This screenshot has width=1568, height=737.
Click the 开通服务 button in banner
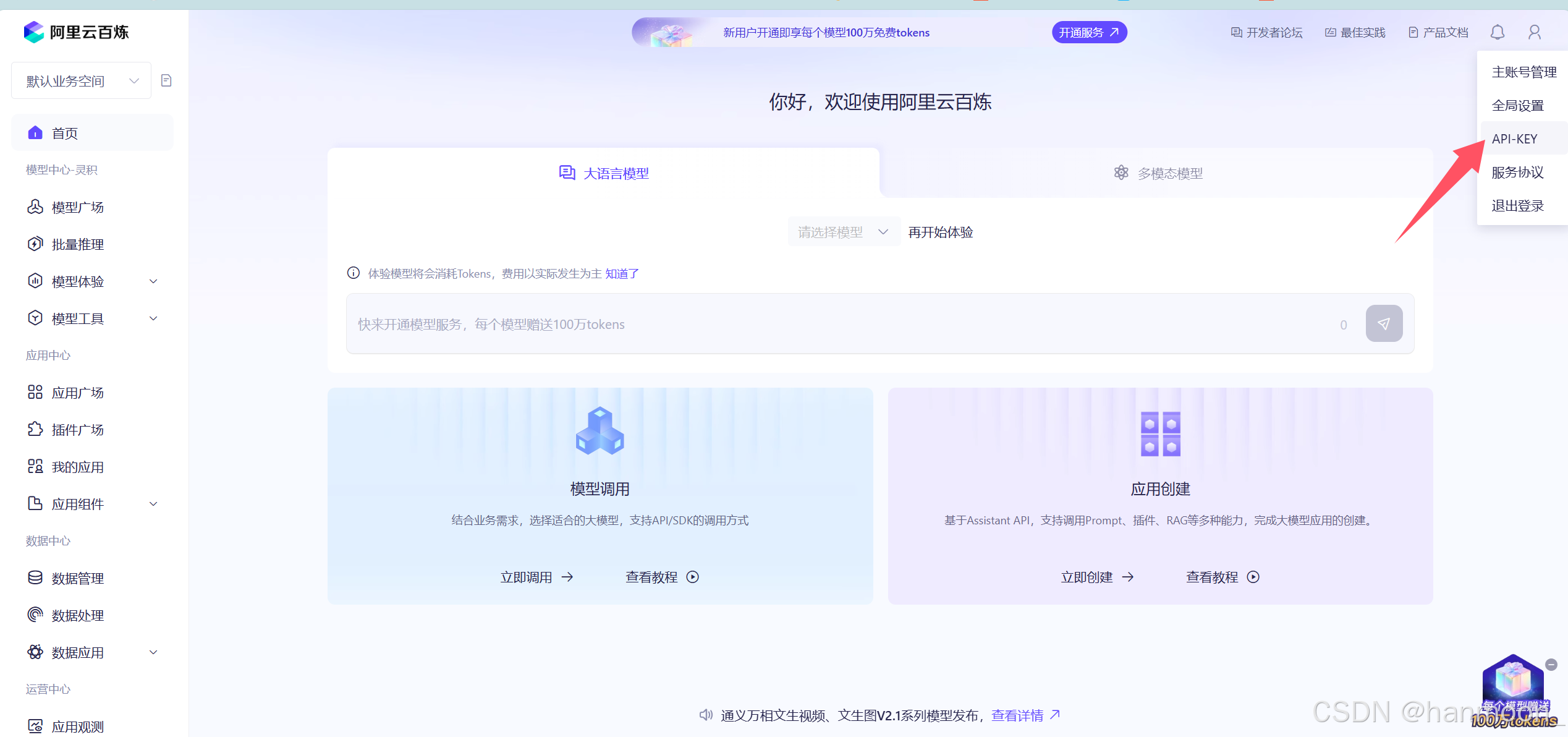[x=1088, y=32]
